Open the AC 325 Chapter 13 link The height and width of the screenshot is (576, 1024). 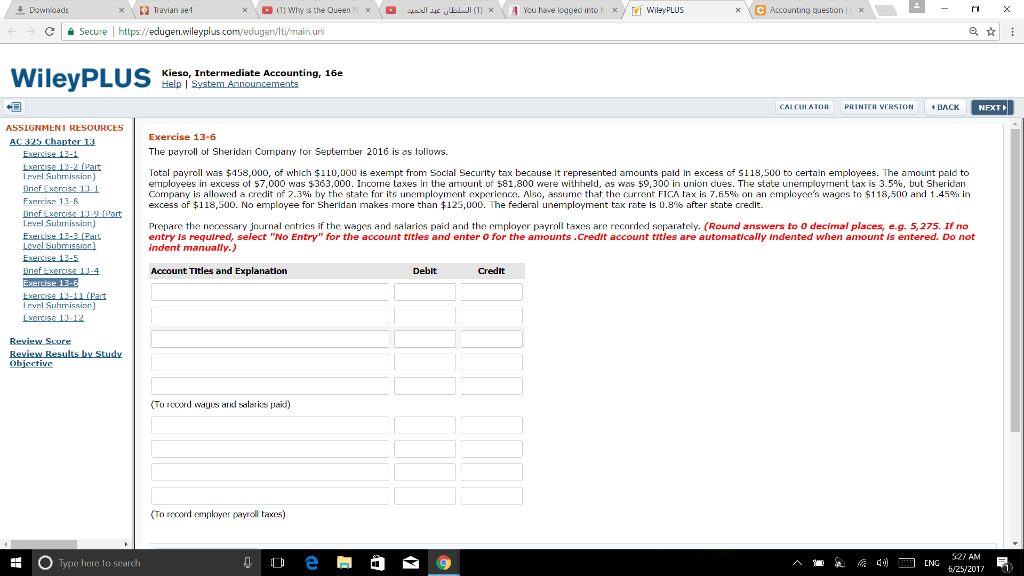52,142
